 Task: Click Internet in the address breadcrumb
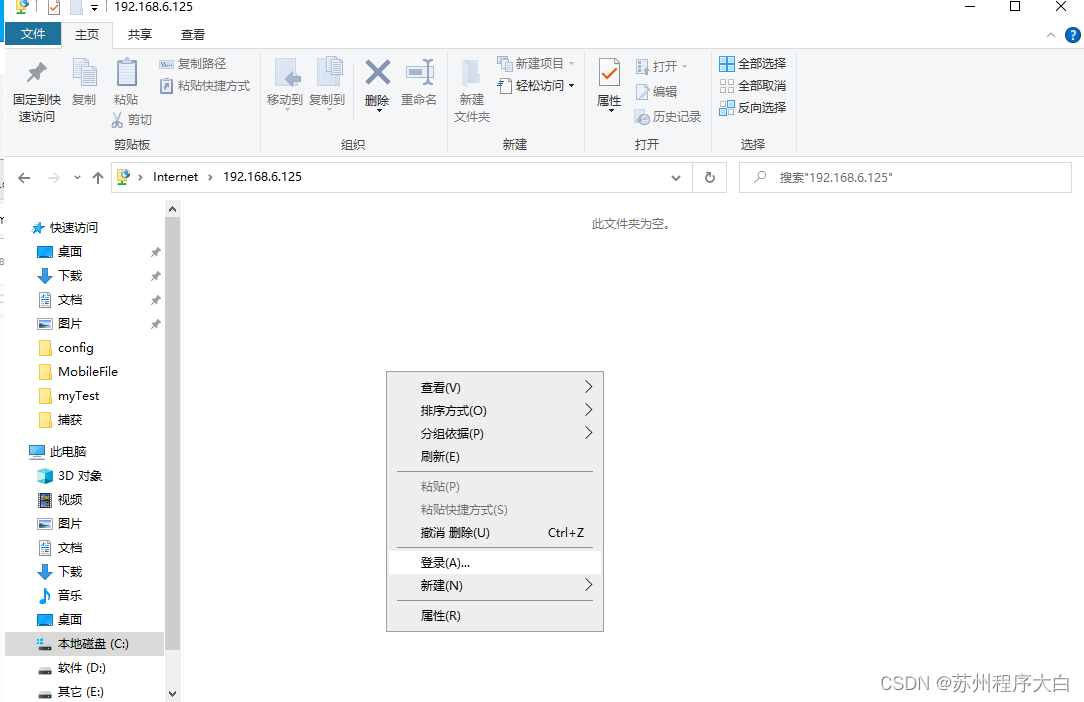[176, 177]
